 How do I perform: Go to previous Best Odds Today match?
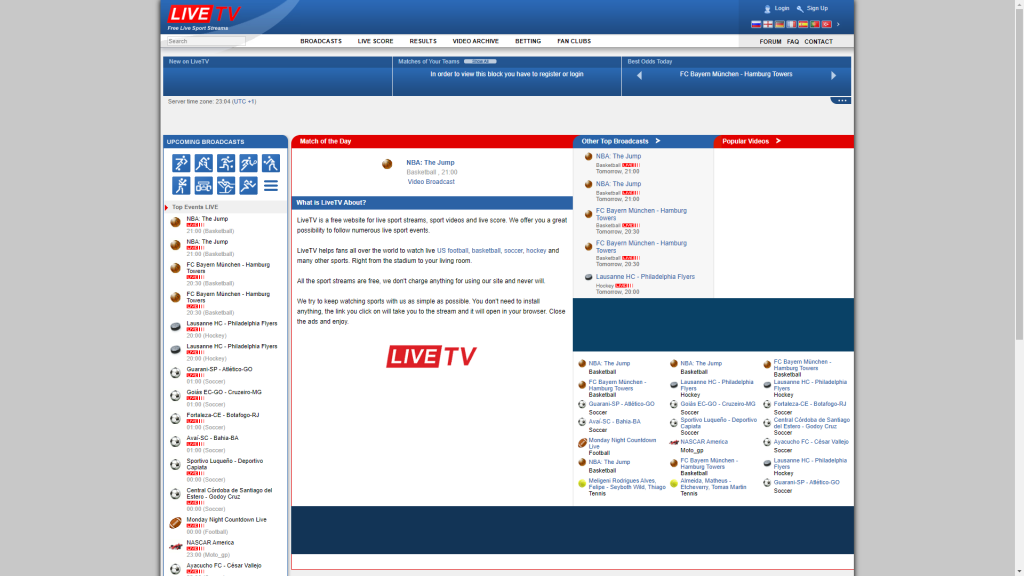[x=639, y=76]
